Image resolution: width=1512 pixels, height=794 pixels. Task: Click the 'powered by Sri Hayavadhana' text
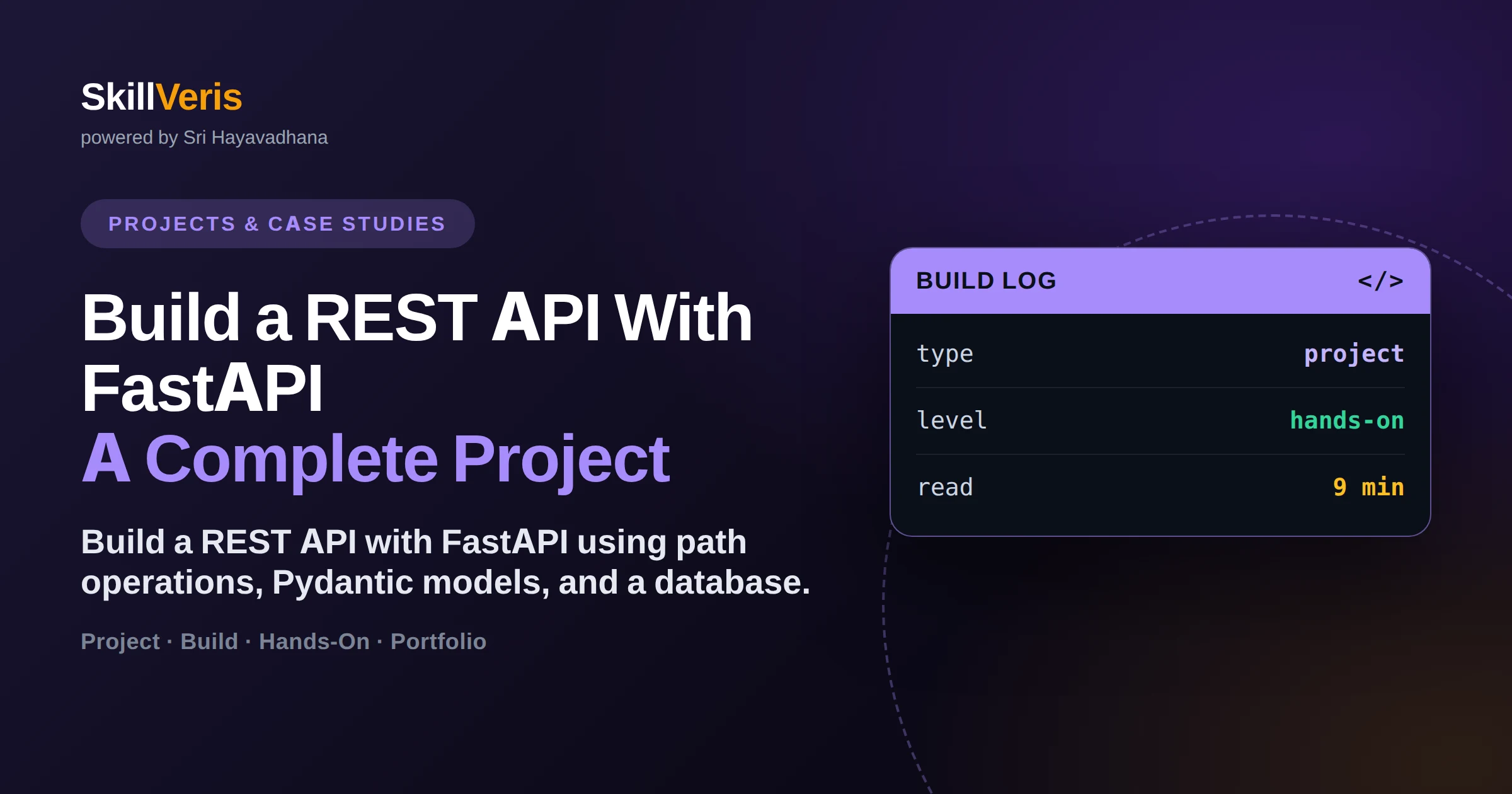pos(204,137)
